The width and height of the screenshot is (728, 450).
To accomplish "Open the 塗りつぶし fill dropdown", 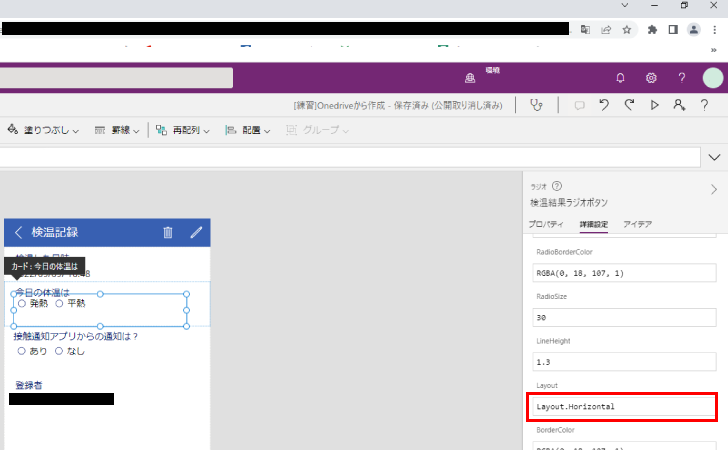I will click(43, 130).
